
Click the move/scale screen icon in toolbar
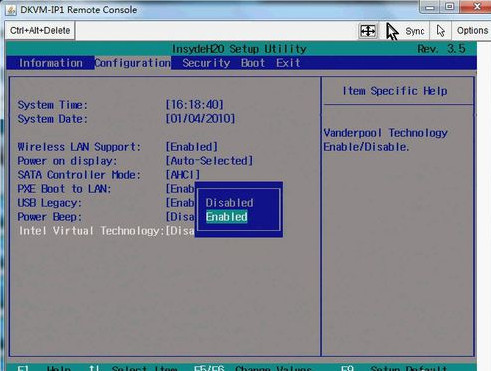(368, 31)
